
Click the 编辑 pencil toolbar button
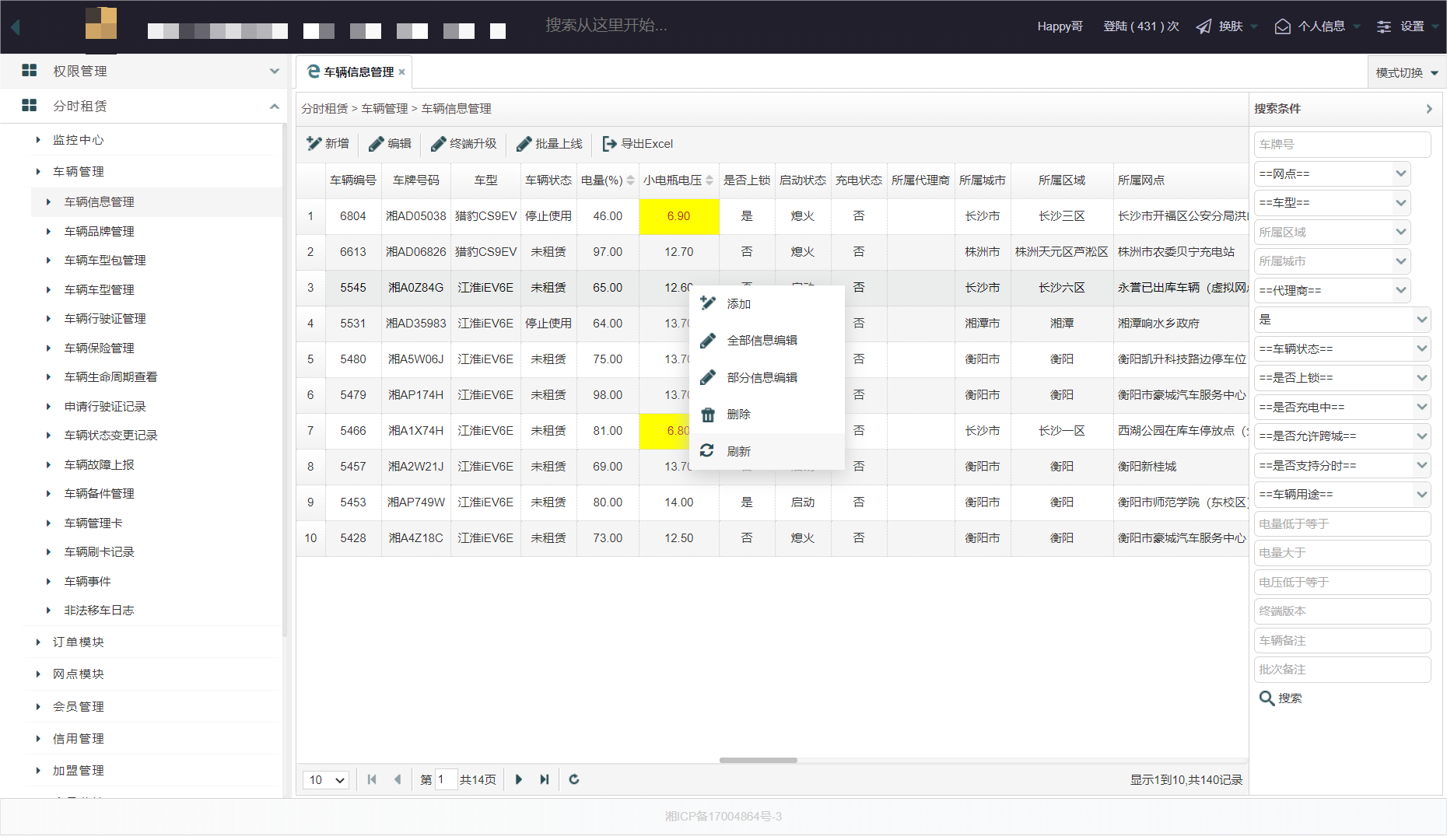[x=390, y=144]
